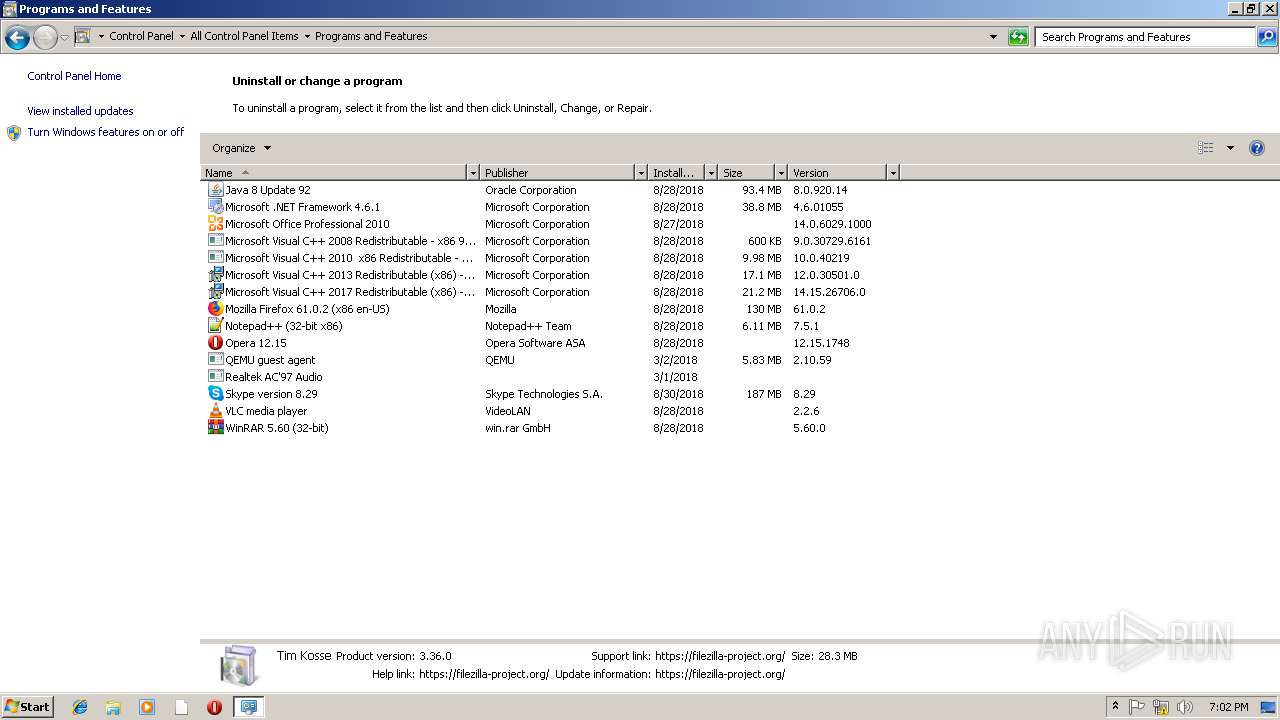The height and width of the screenshot is (720, 1280).
Task: Click the Notepad++ program icon
Action: click(x=215, y=326)
